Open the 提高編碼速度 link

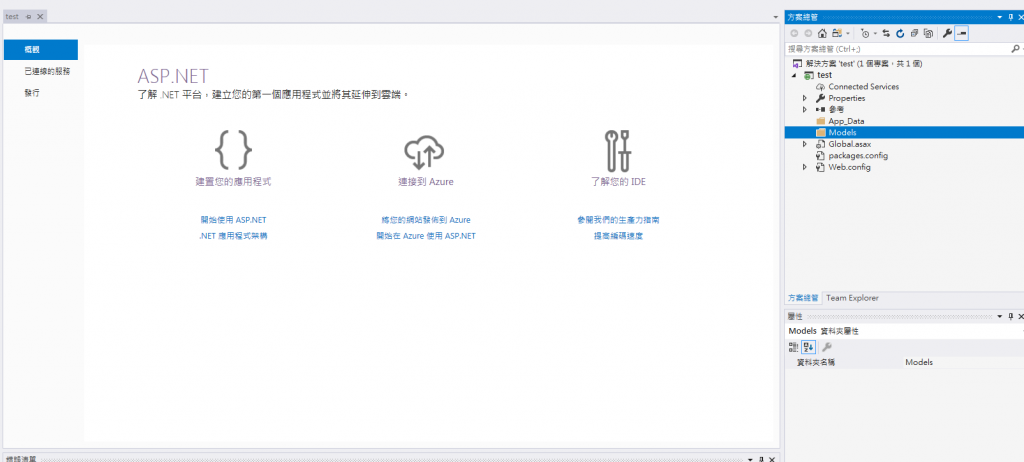click(x=618, y=236)
